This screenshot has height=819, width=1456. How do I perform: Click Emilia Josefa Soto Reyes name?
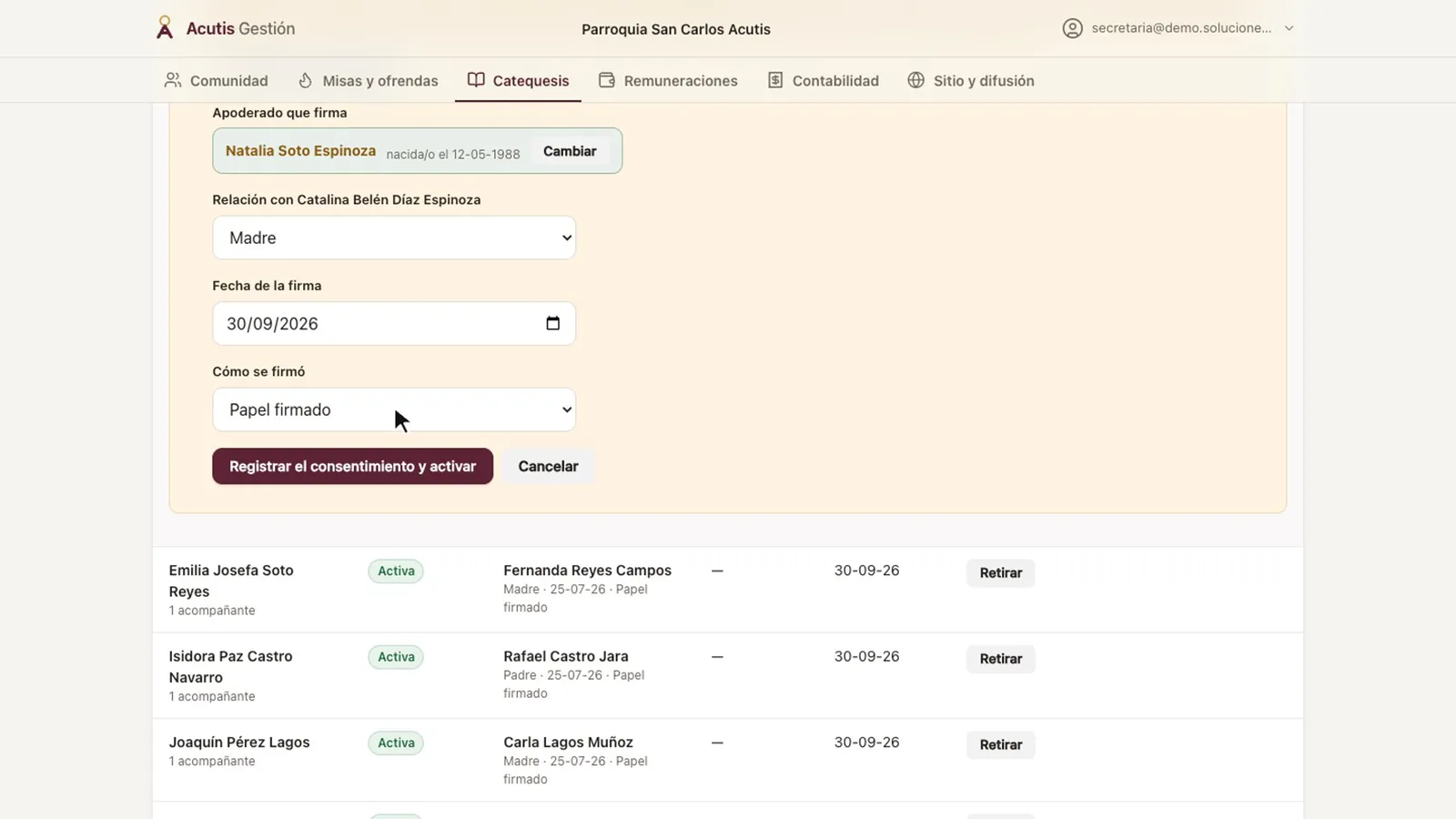click(x=231, y=581)
